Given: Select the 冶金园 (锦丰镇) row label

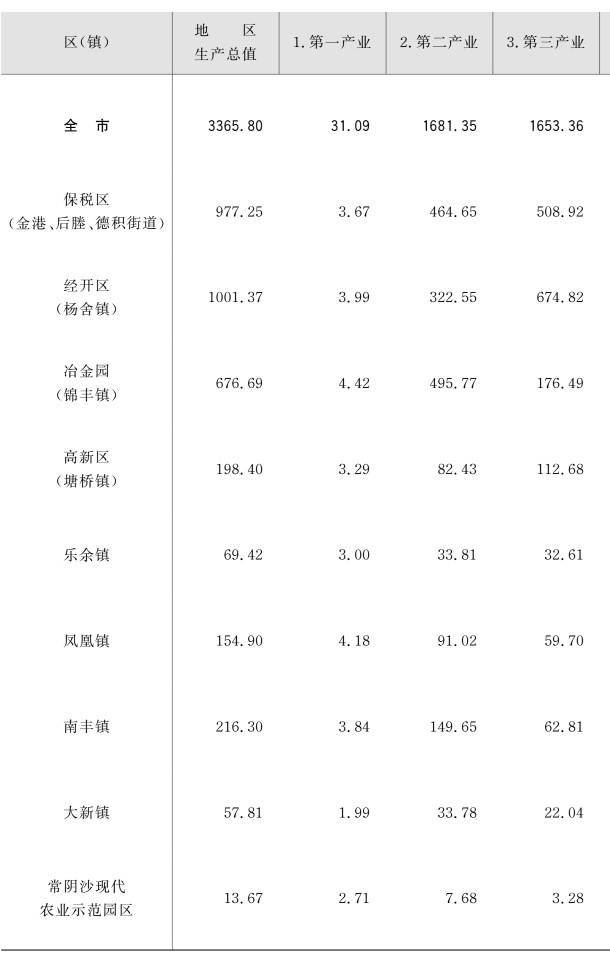Looking at the screenshot, I should coord(86,383).
